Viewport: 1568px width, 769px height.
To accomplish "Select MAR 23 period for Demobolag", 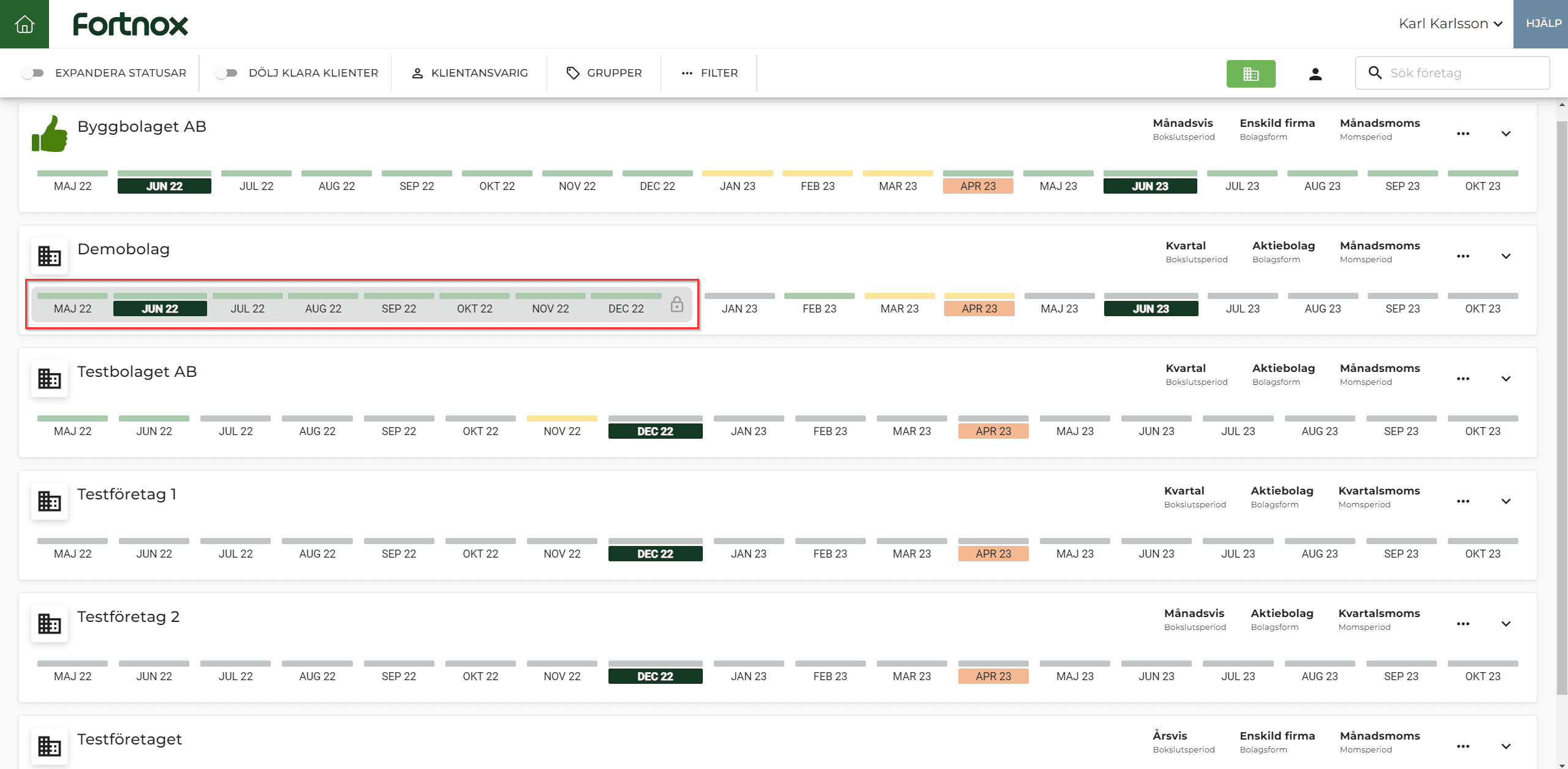I will [x=900, y=308].
